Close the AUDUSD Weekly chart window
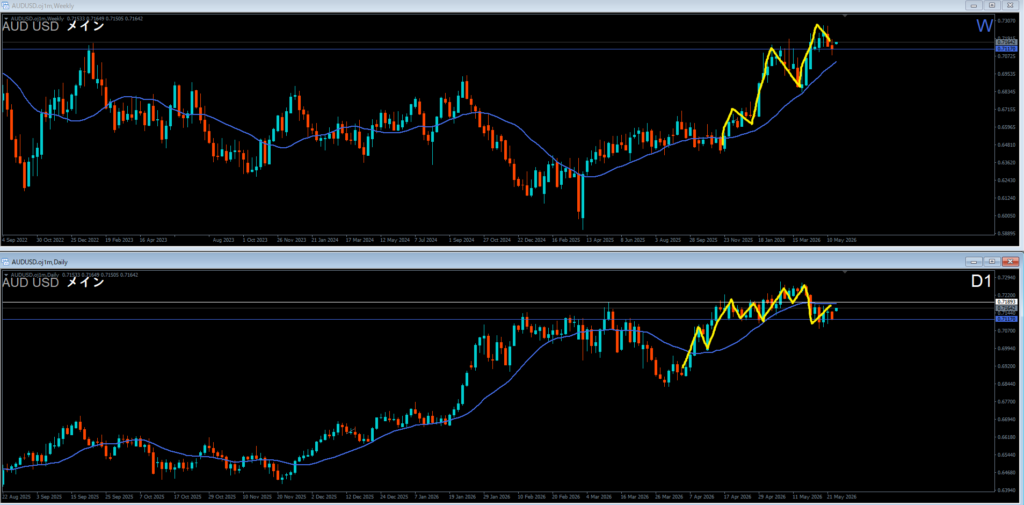 pyautogui.click(x=1010, y=5)
